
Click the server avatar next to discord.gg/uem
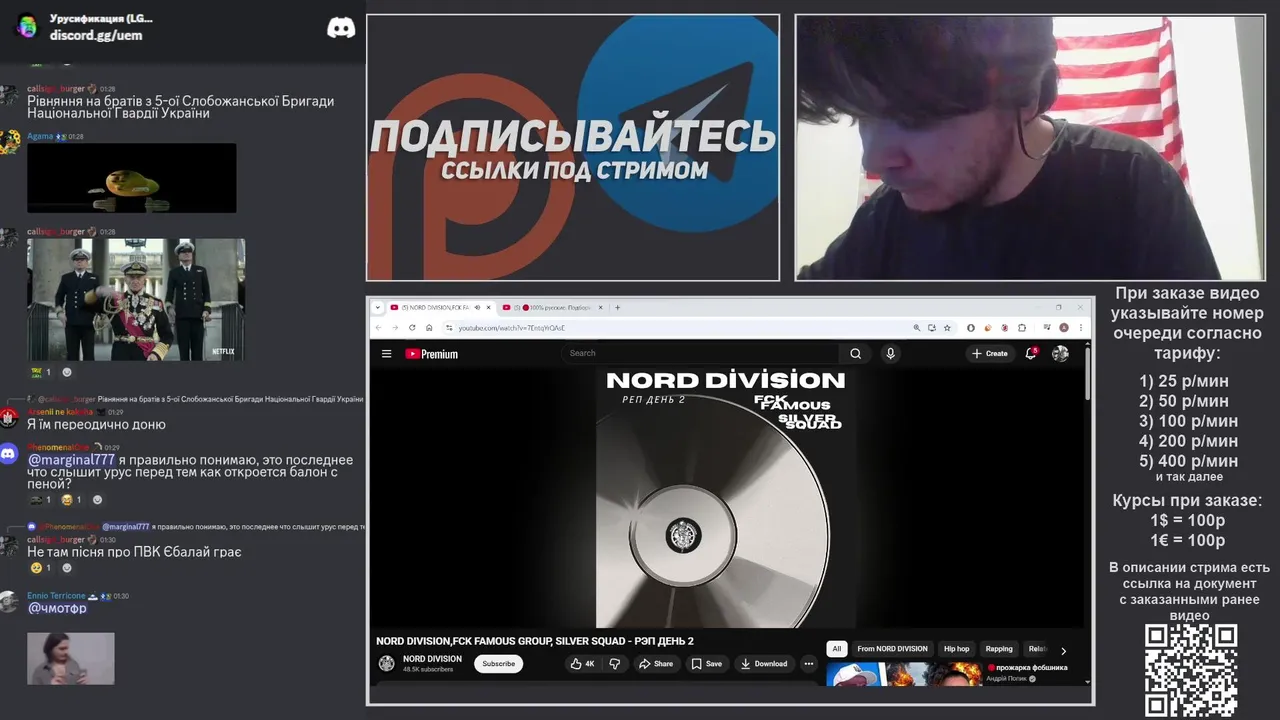coord(28,26)
